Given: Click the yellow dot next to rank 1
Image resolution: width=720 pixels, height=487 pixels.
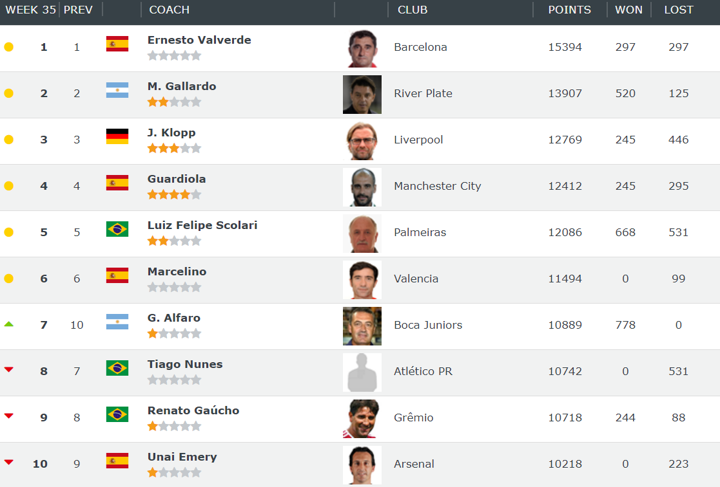Looking at the screenshot, I should click(x=9, y=47).
